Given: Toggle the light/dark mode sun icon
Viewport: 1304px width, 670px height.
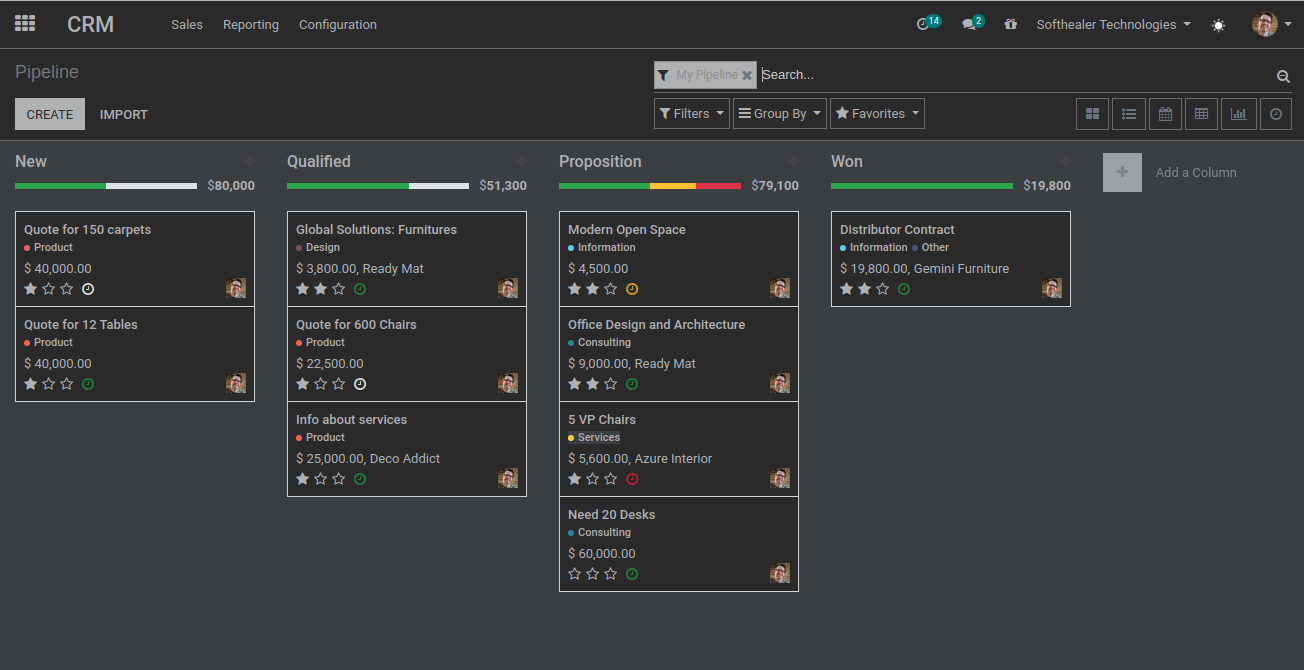Looking at the screenshot, I should click(1218, 25).
